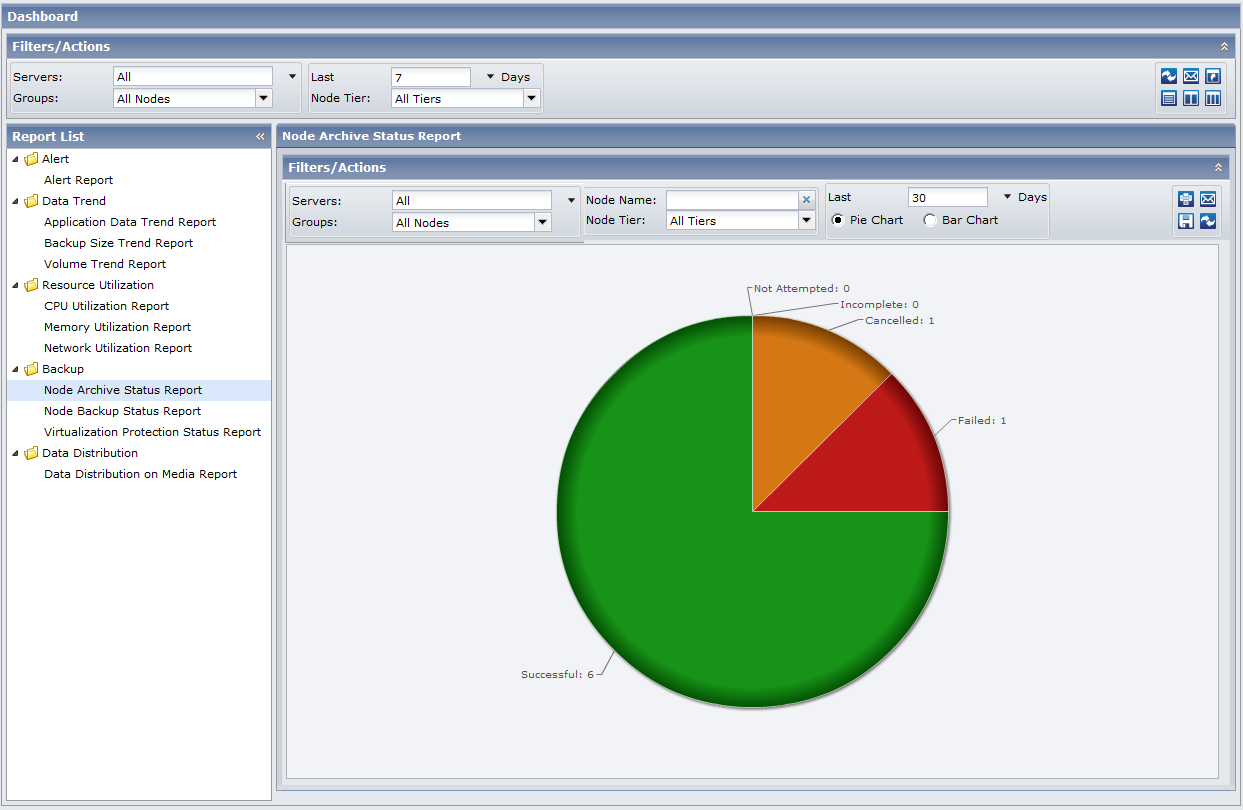Open Backup Size Trend Report
Screen dimensions: 1243x810
[119, 243]
